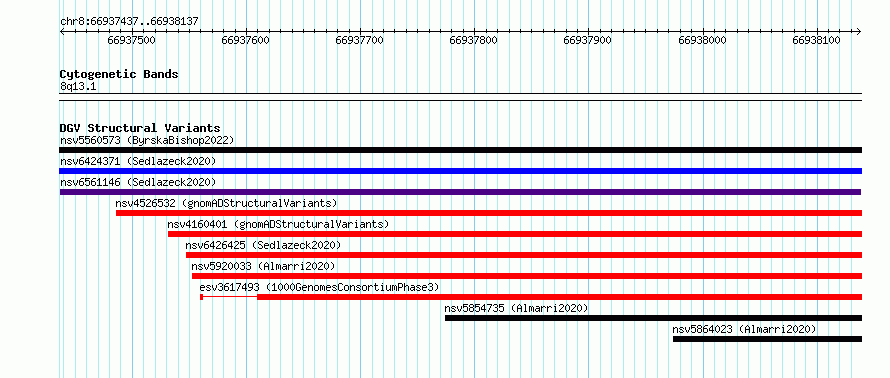Click the Cytogenetic Bands track heading
Image resolution: width=890 pixels, height=378 pixels.
[x=119, y=74]
